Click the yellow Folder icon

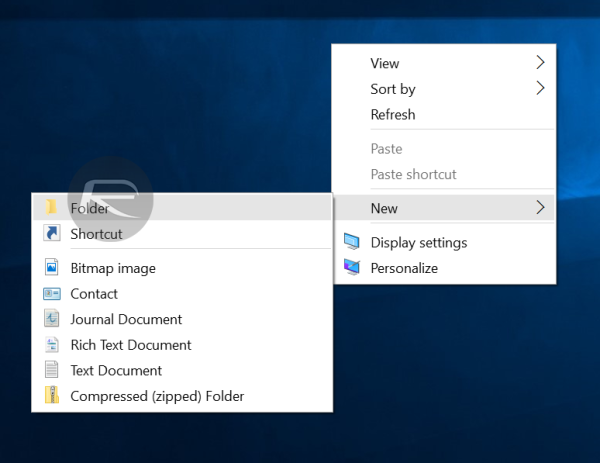(51, 207)
